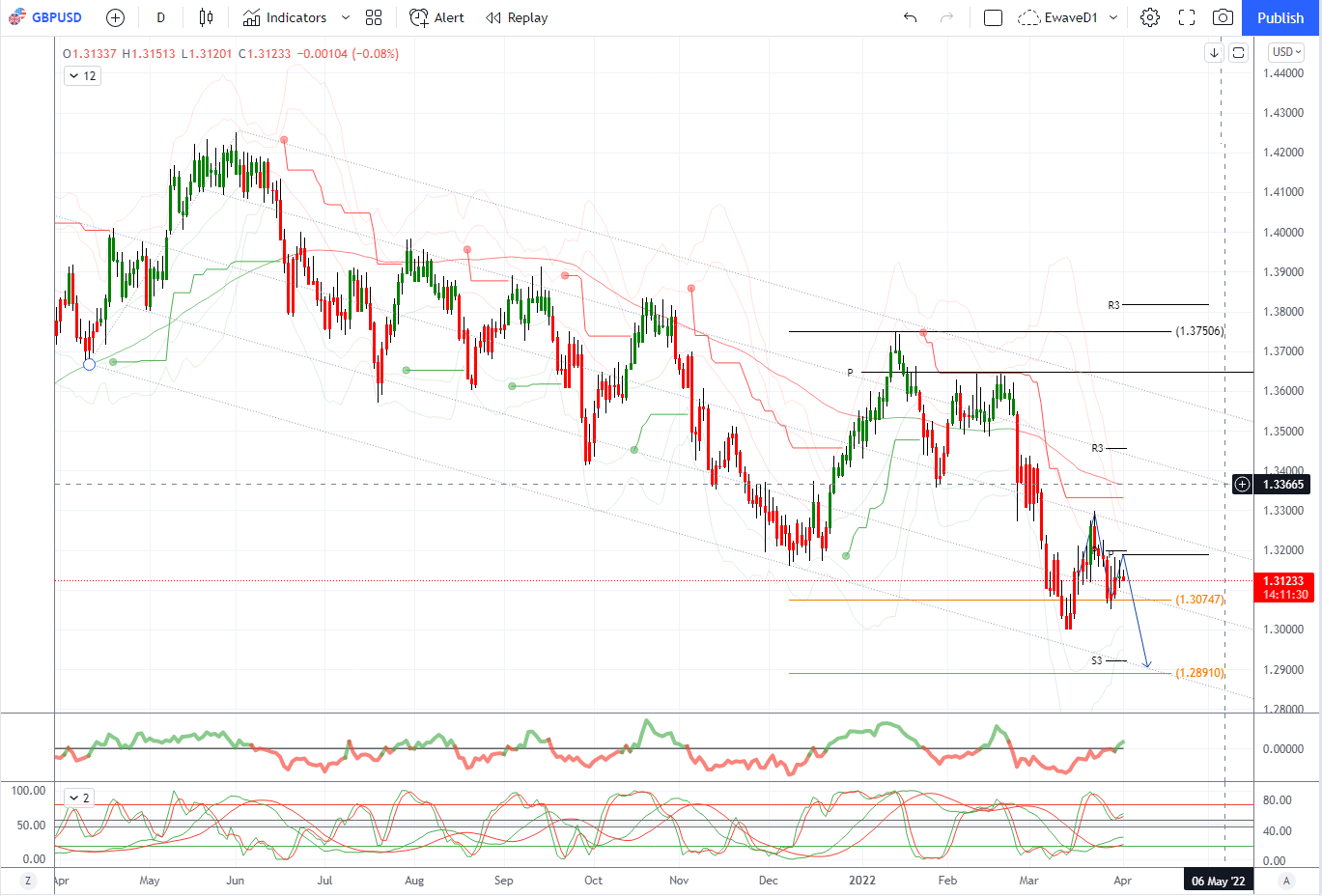Open the USD currency dropdown on price scale
Image resolution: width=1322 pixels, height=896 pixels.
coord(1286,52)
